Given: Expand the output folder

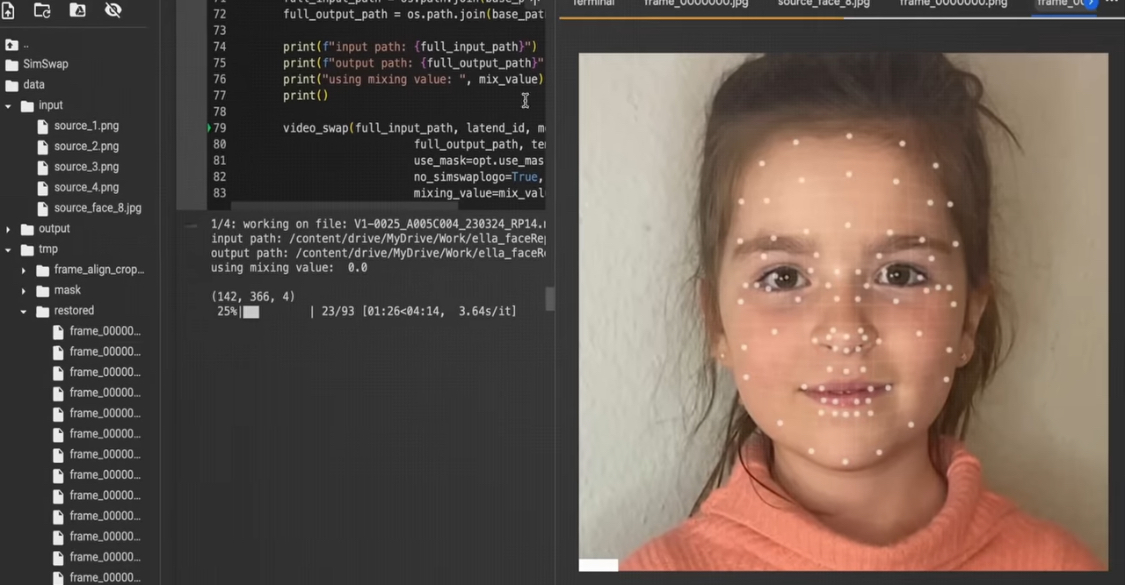Looking at the screenshot, I should point(9,229).
